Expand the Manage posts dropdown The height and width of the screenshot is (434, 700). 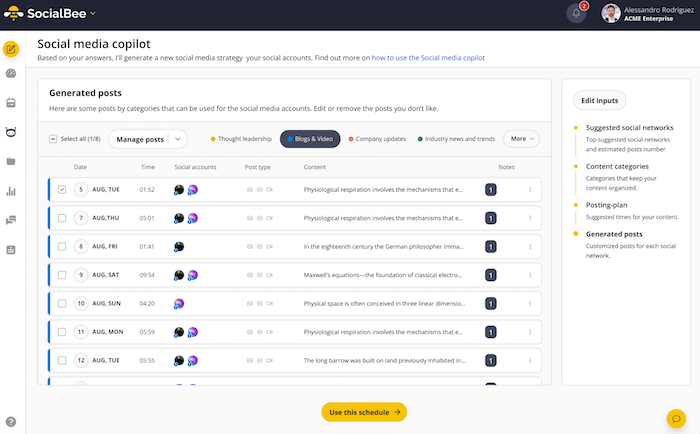click(x=147, y=139)
